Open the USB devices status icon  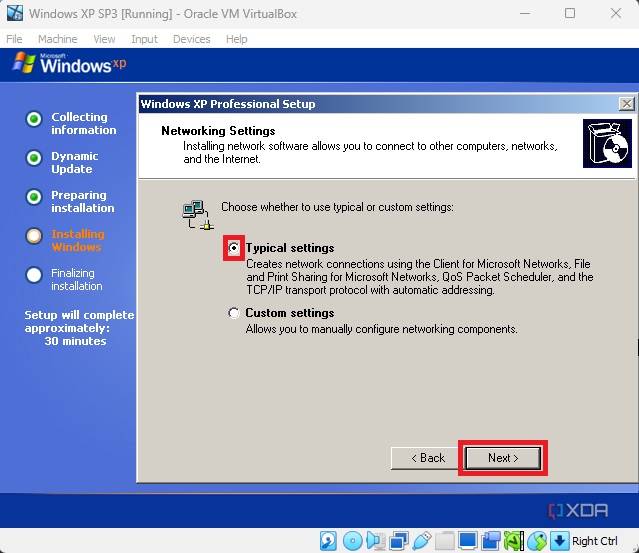click(x=422, y=541)
